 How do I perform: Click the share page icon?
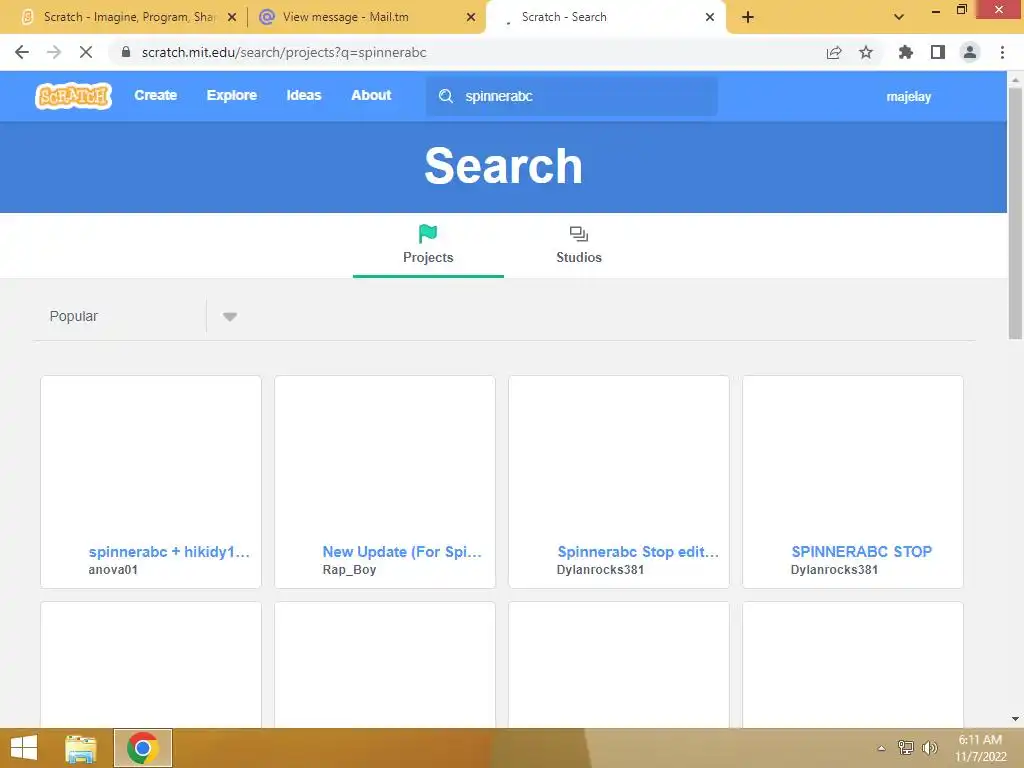click(834, 52)
